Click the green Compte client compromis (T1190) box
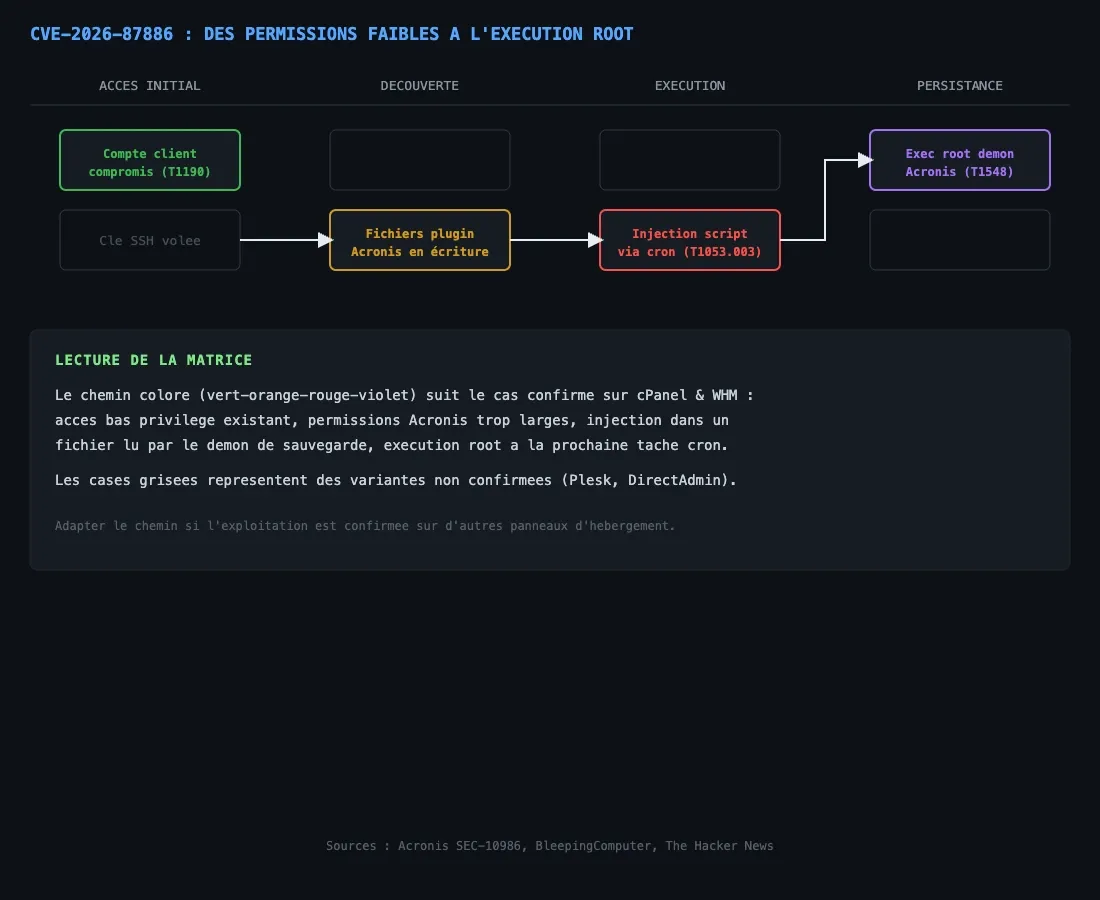The image size is (1100, 900). point(150,160)
